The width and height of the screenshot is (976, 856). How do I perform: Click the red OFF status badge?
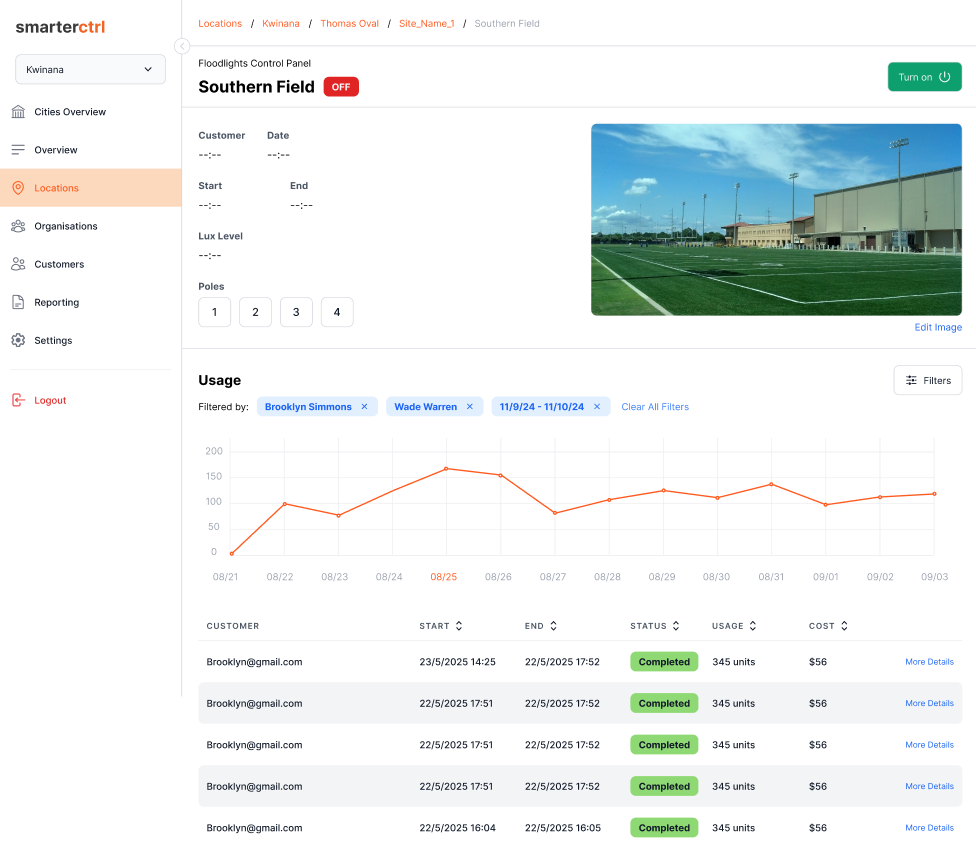341,87
